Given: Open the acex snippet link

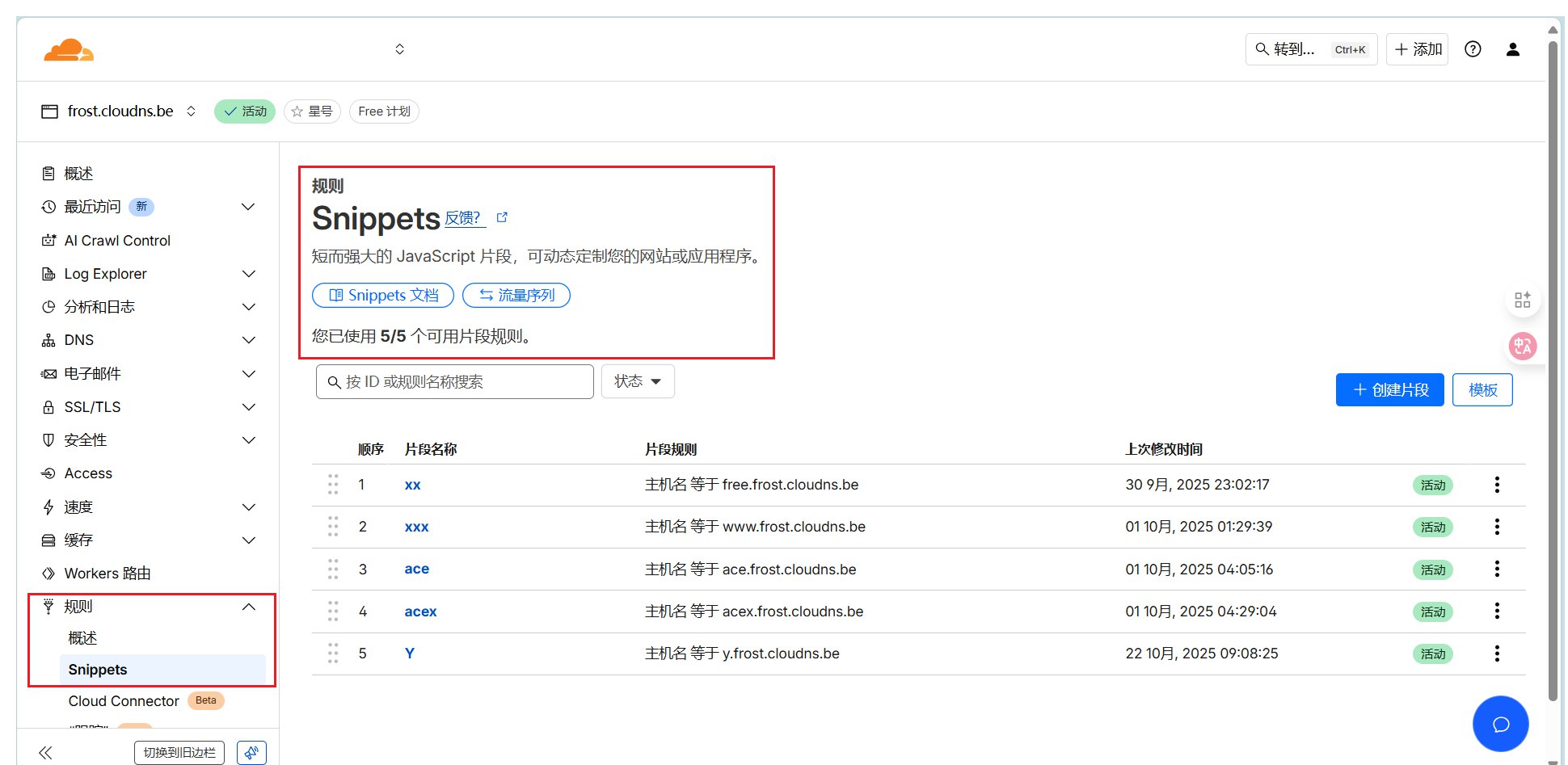Looking at the screenshot, I should tap(420, 612).
